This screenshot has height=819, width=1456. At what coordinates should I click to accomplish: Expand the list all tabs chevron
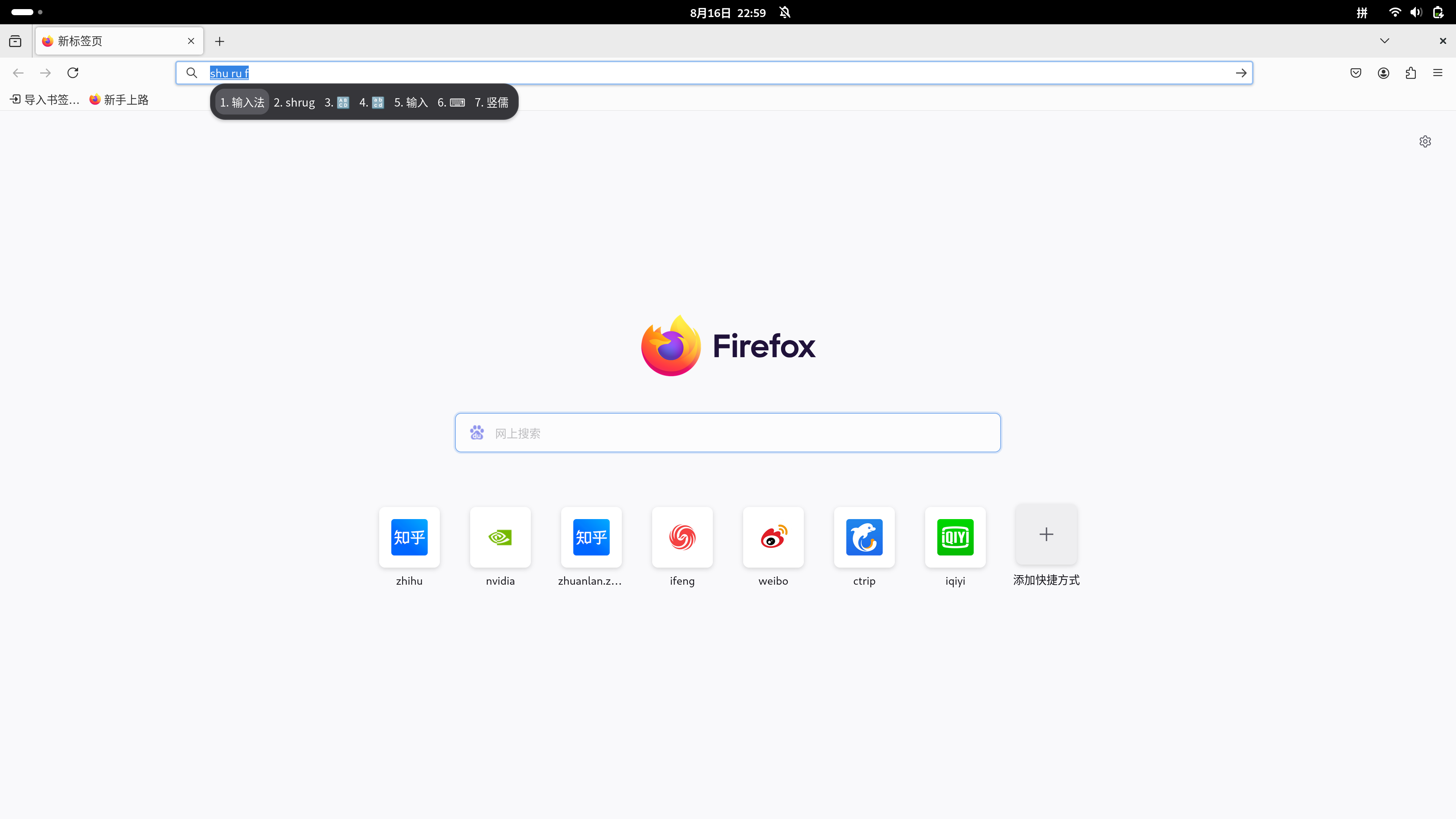tap(1385, 41)
